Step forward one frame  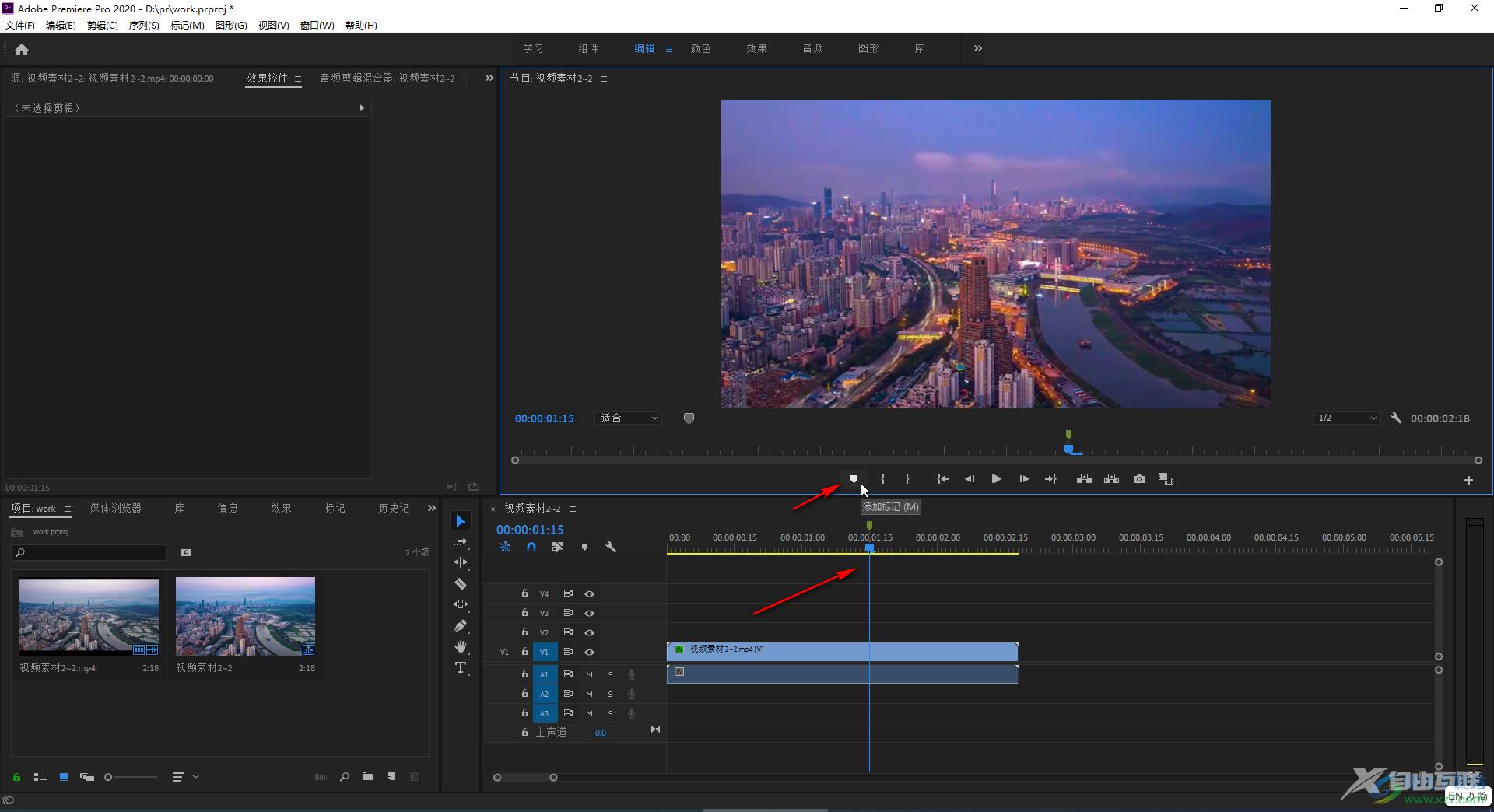pos(1024,479)
